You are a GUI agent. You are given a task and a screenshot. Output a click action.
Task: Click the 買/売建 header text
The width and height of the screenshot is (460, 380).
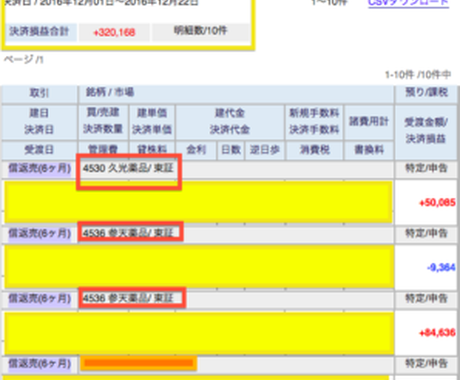[x=103, y=112]
